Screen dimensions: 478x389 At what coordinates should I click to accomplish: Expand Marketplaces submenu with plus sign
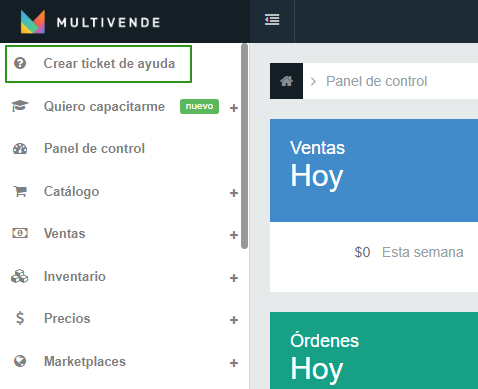pyautogui.click(x=234, y=363)
